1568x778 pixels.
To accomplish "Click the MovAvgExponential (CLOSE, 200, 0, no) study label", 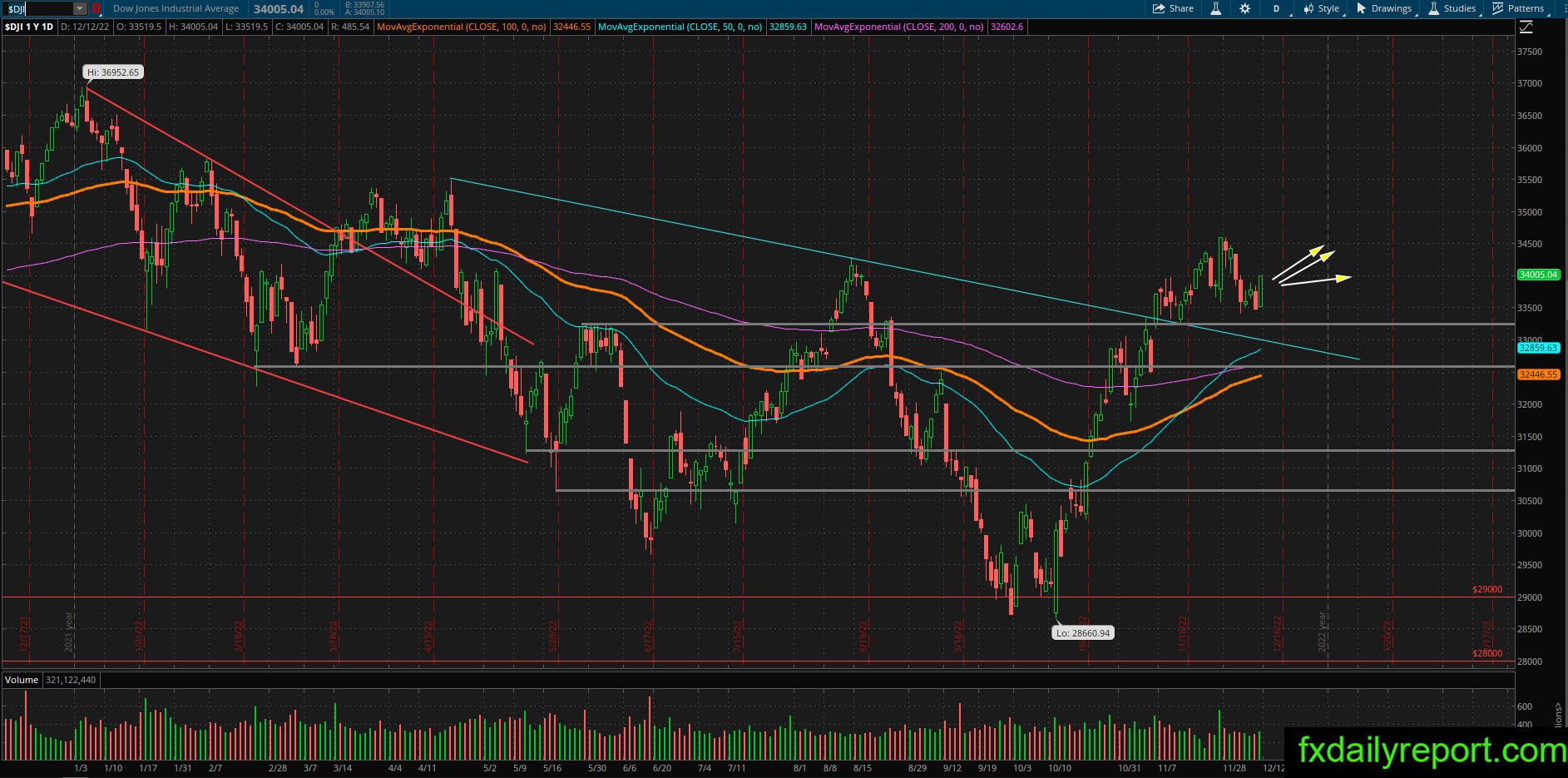I will tap(899, 27).
